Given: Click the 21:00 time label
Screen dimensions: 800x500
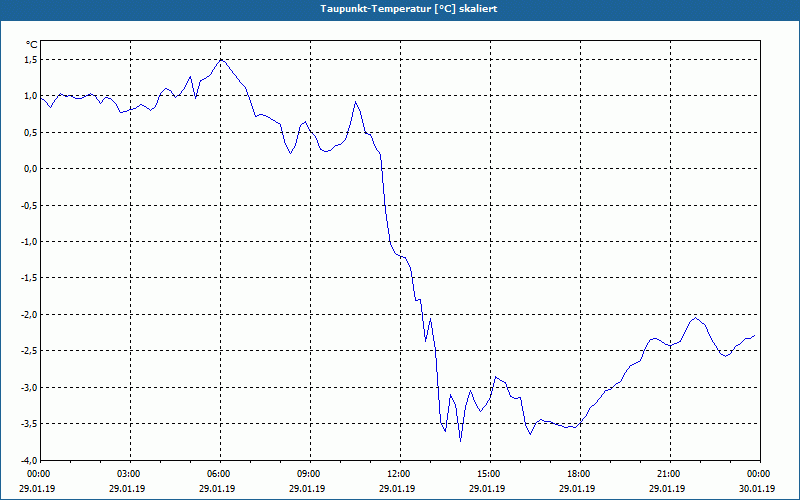Looking at the screenshot, I should click(668, 474).
